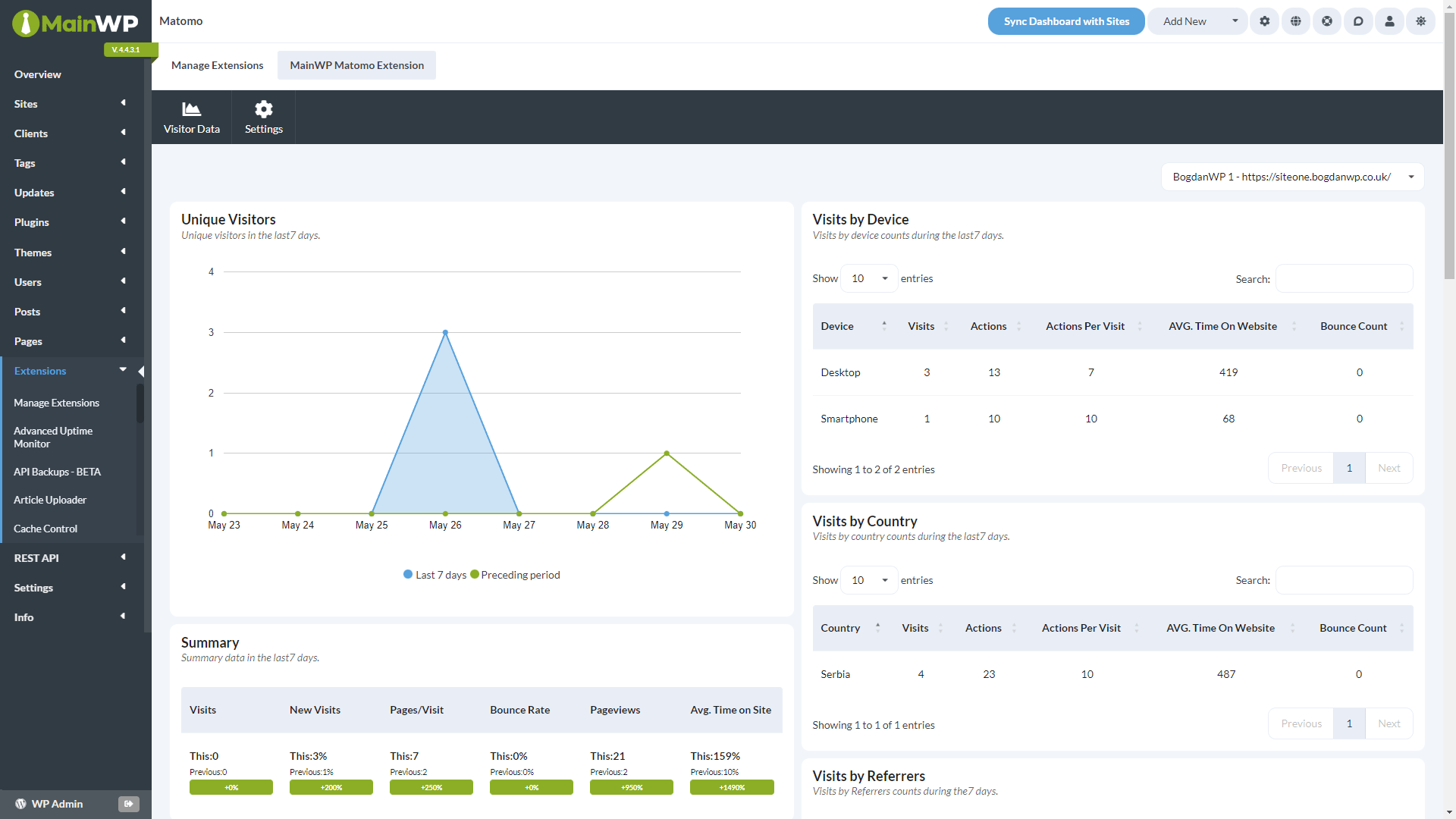Toggle Last 7 days legend series
The width and height of the screenshot is (1456, 819).
435,575
